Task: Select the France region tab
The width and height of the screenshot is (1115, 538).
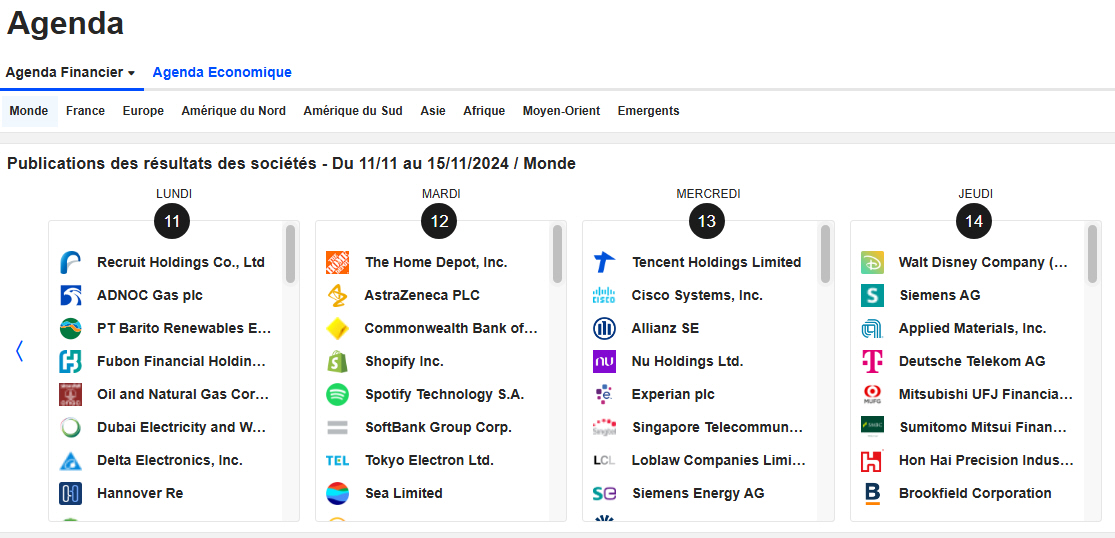Action: click(x=85, y=111)
